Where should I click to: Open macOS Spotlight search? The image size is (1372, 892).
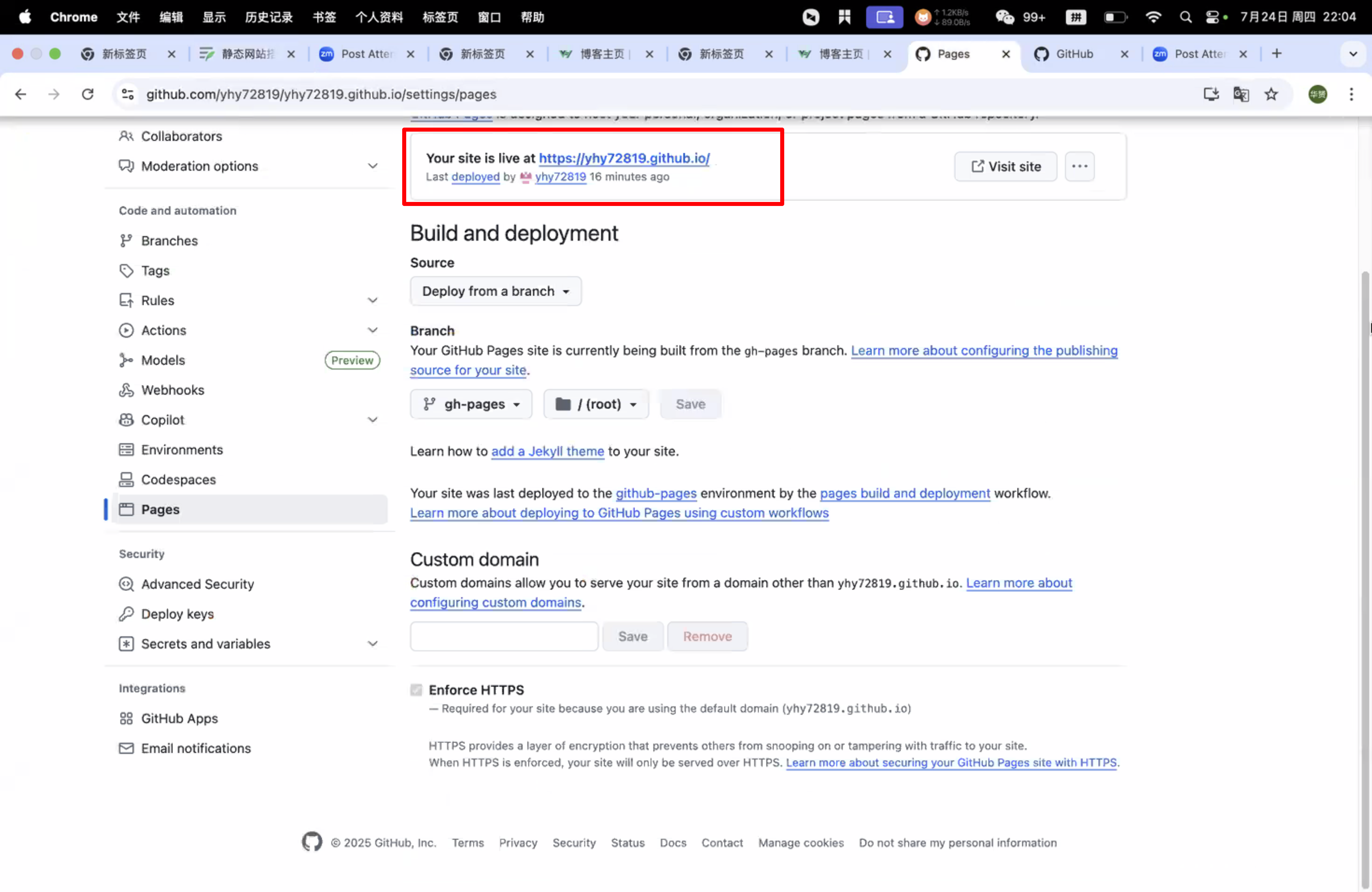coord(1186,17)
